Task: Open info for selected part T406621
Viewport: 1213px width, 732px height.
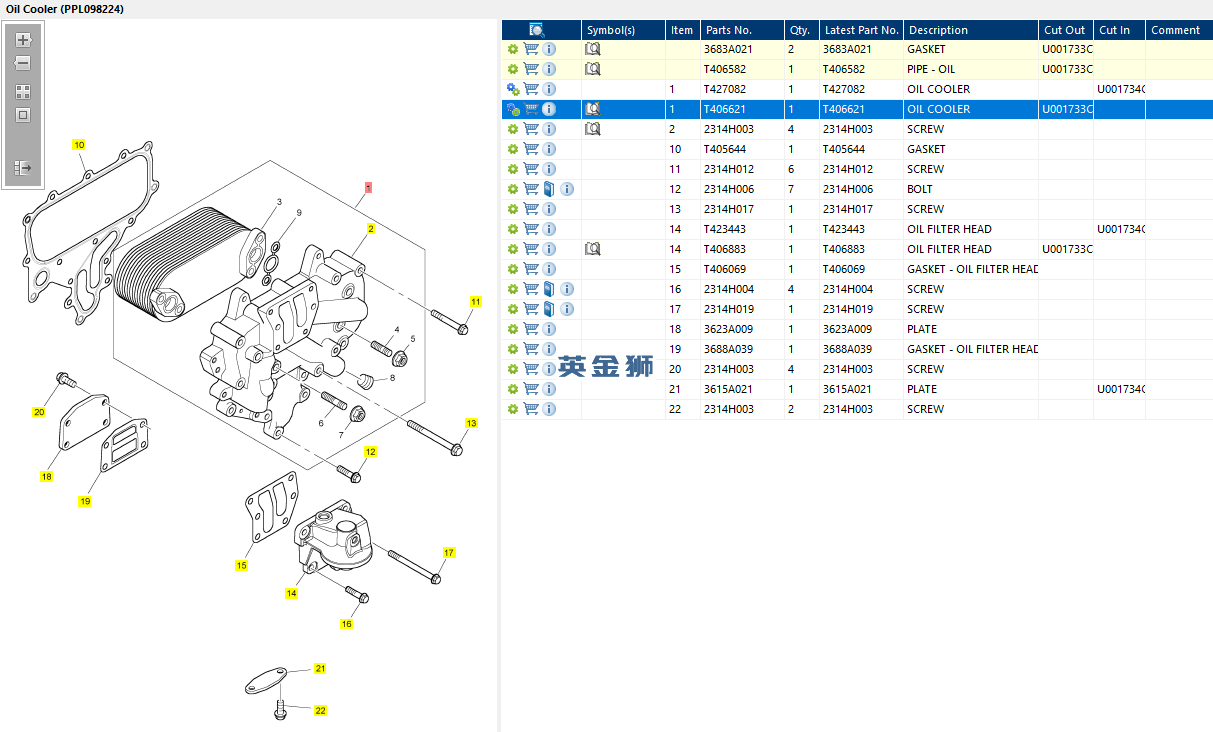Action: [549, 109]
